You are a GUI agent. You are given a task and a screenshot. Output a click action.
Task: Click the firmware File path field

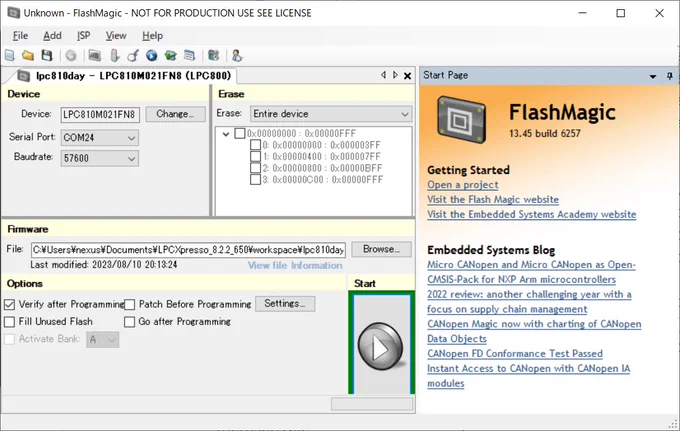[188, 250]
